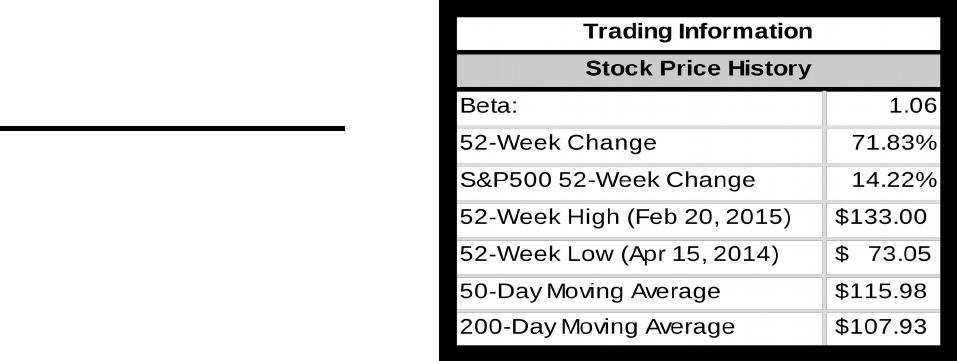Select the Stock Price History header
Screen dimensions: 957x361
(698, 70)
